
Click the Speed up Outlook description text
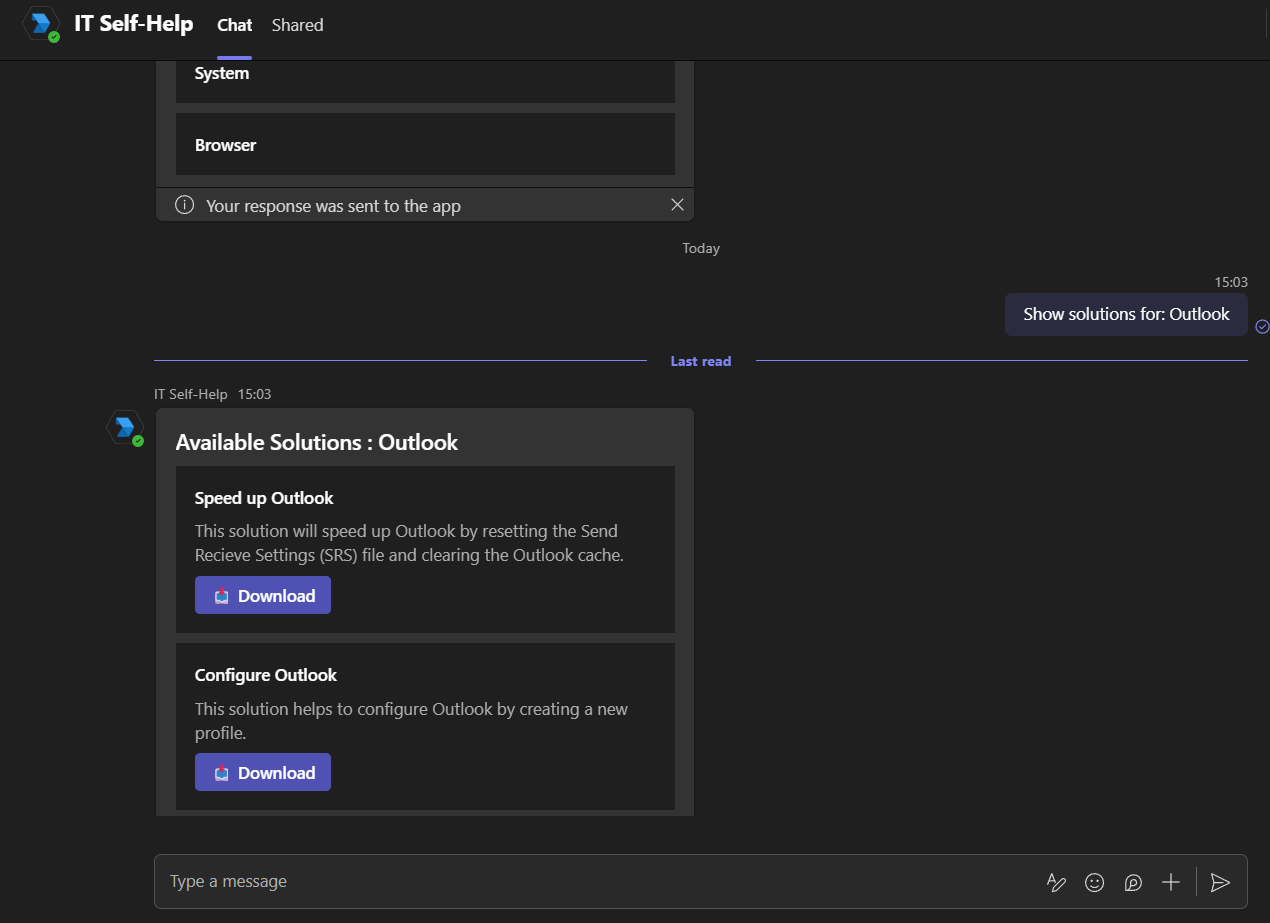(409, 543)
